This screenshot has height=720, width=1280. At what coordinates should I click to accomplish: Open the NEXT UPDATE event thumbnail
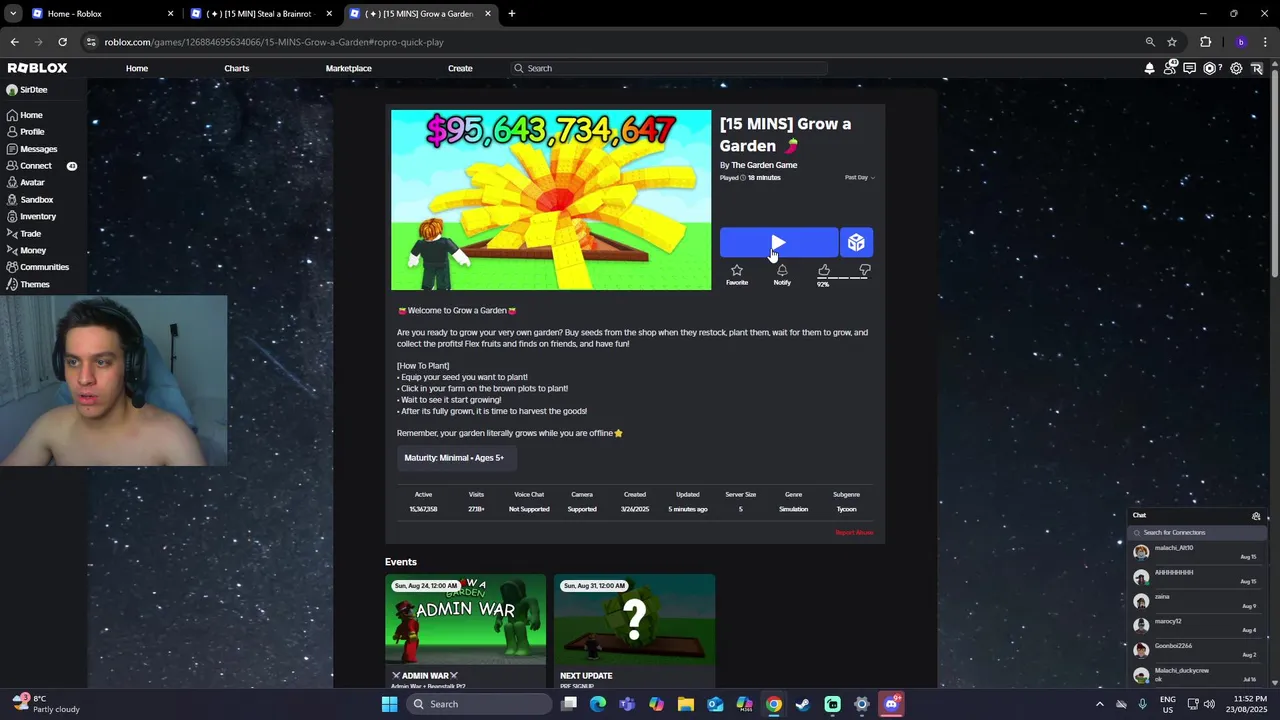click(635, 619)
